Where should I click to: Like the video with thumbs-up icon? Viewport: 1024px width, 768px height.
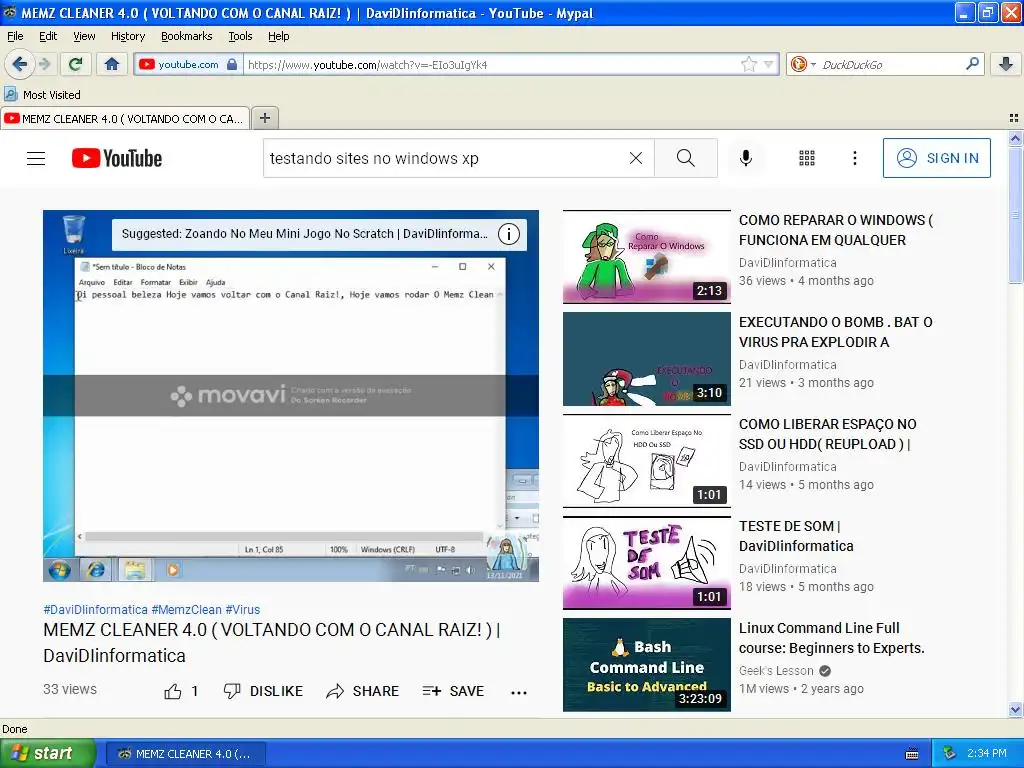[x=173, y=691]
